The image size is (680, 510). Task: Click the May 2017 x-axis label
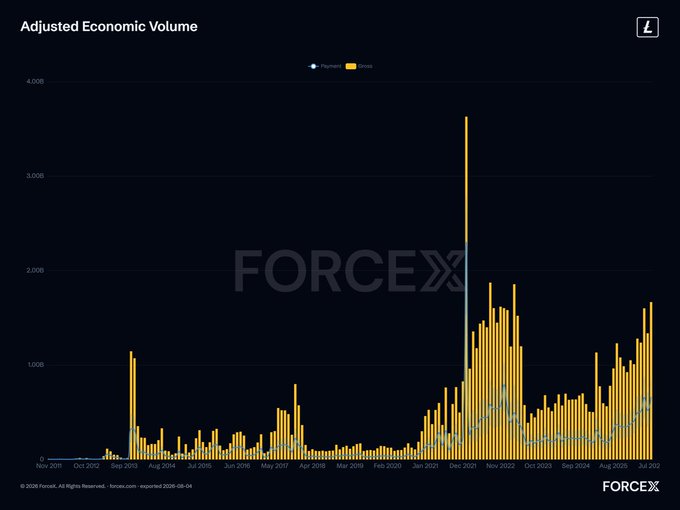pyautogui.click(x=275, y=466)
